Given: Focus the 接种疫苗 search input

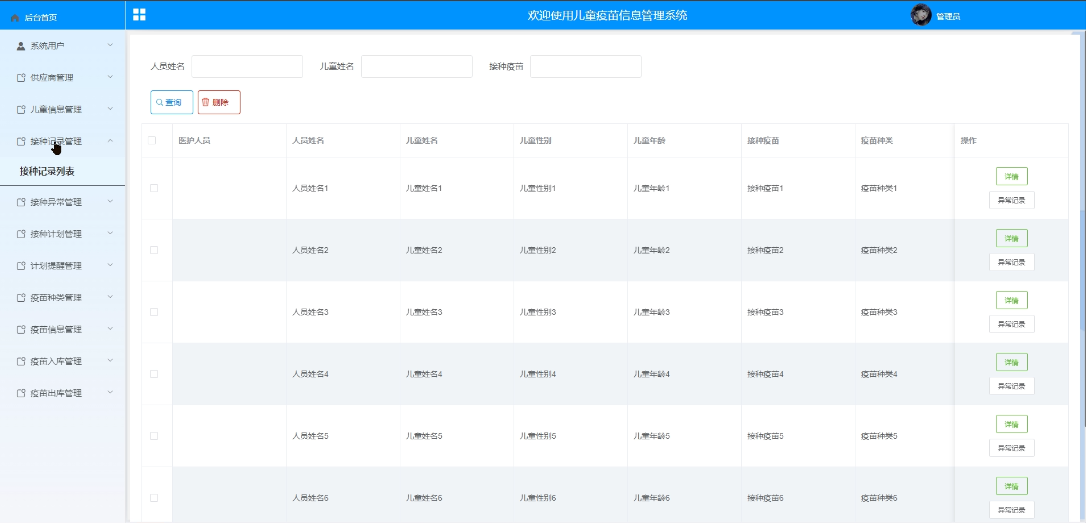Looking at the screenshot, I should [x=586, y=67].
